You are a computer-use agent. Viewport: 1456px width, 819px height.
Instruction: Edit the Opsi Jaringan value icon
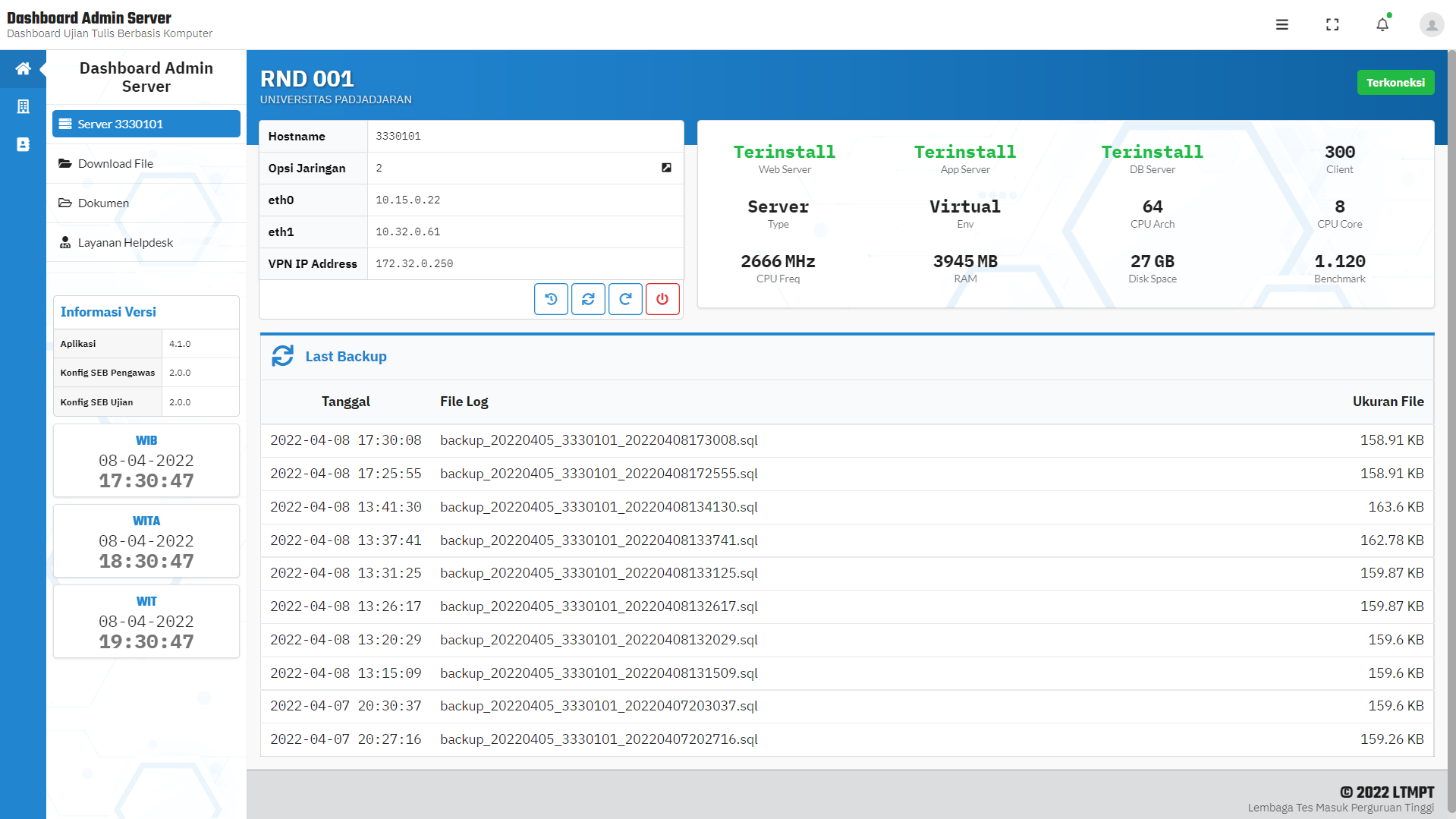666,168
